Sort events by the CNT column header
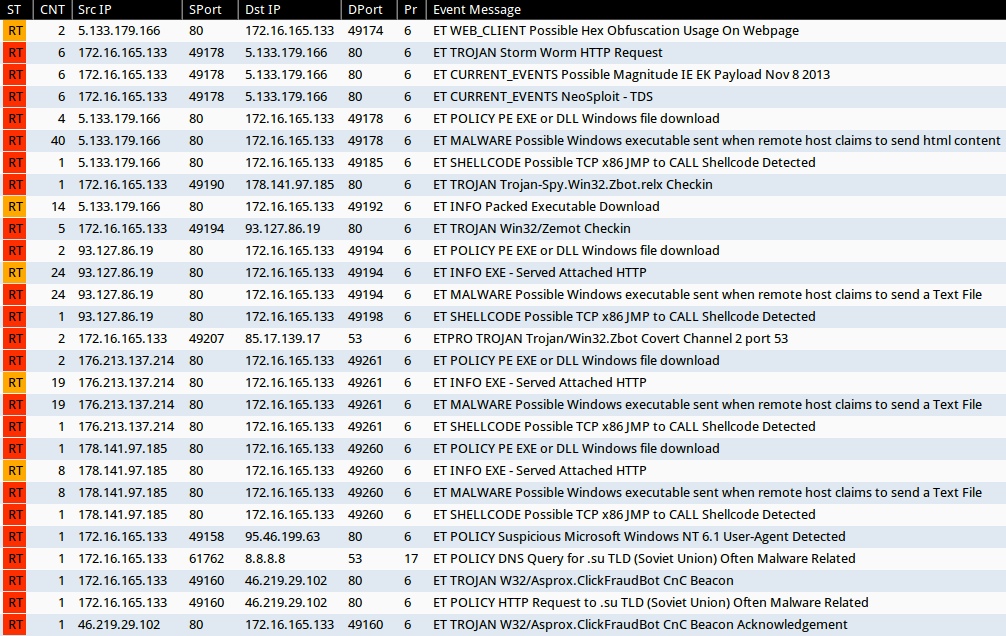 pyautogui.click(x=51, y=9)
